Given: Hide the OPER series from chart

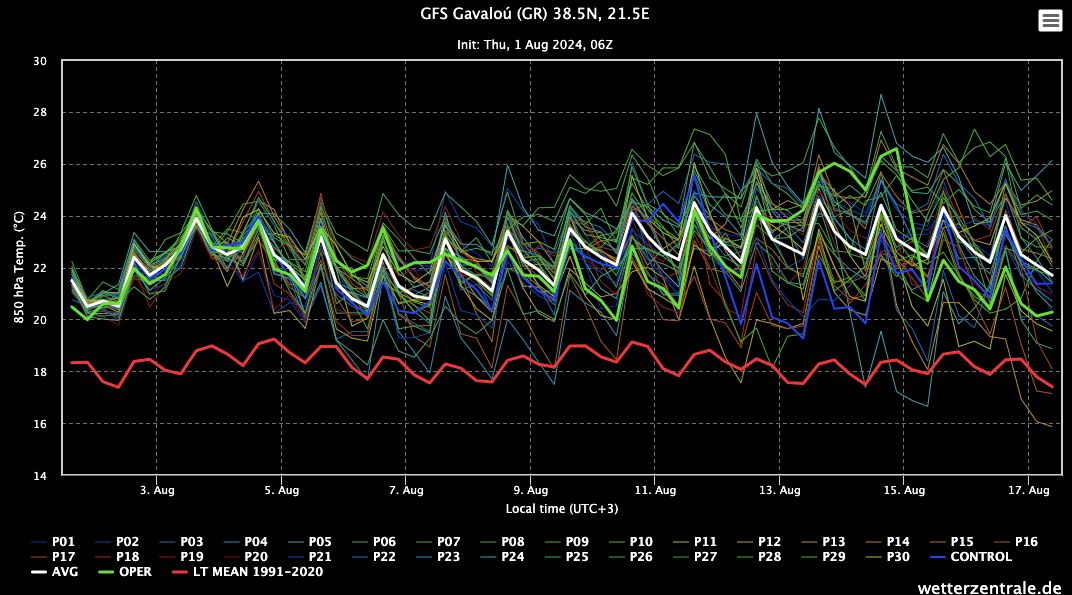Looking at the screenshot, I should pos(135,572).
